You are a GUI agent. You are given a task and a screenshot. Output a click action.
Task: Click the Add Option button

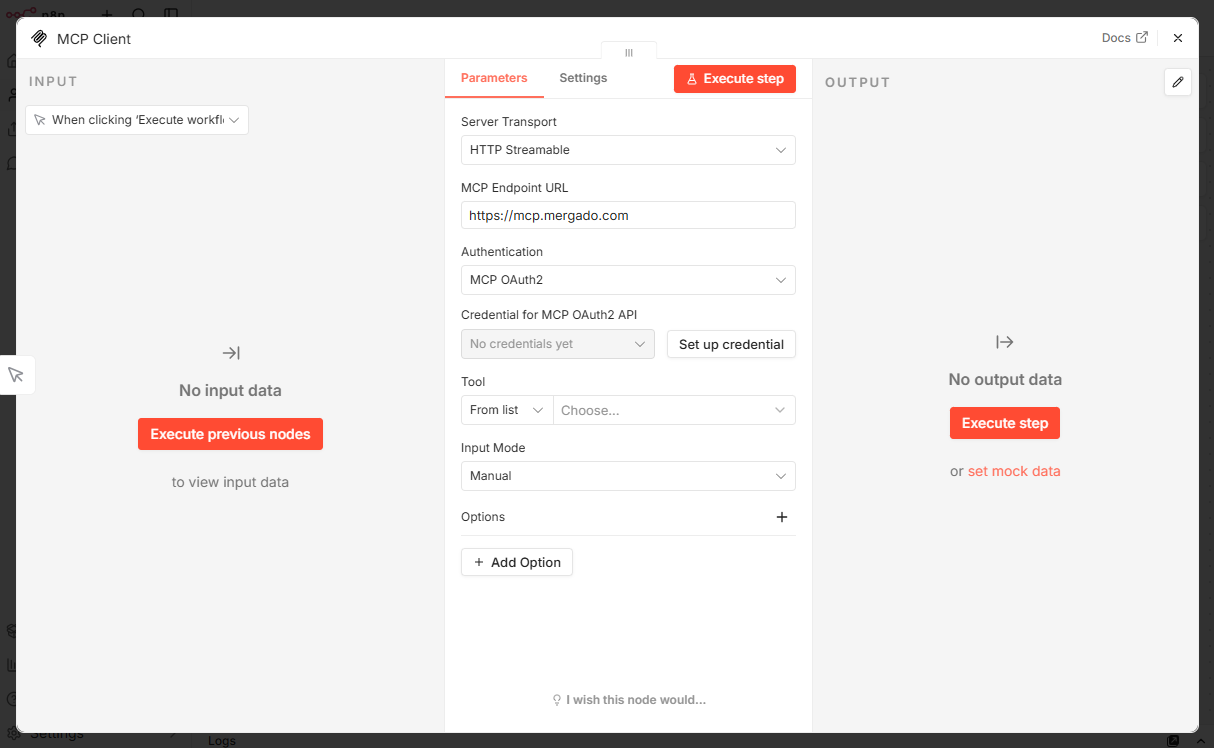coord(517,562)
